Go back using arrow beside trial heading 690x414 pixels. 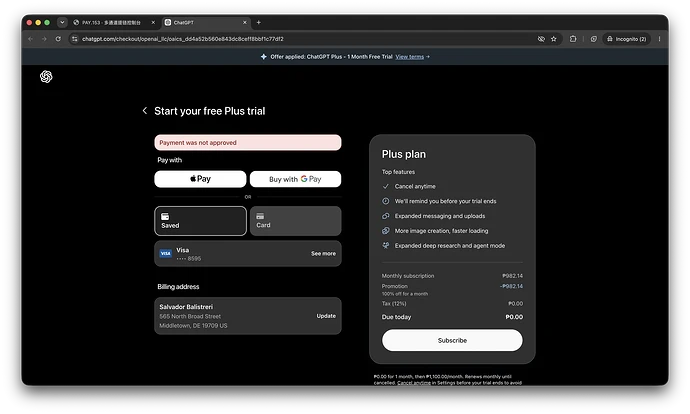pos(144,111)
